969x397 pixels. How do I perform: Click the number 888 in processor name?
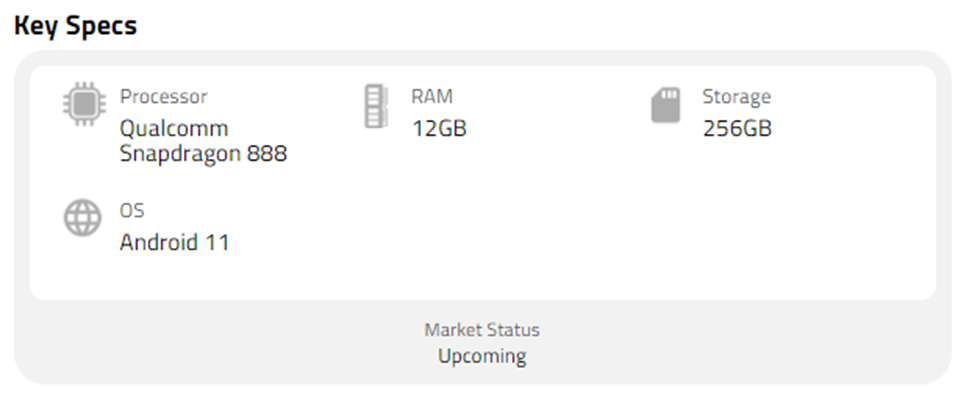[x=267, y=153]
